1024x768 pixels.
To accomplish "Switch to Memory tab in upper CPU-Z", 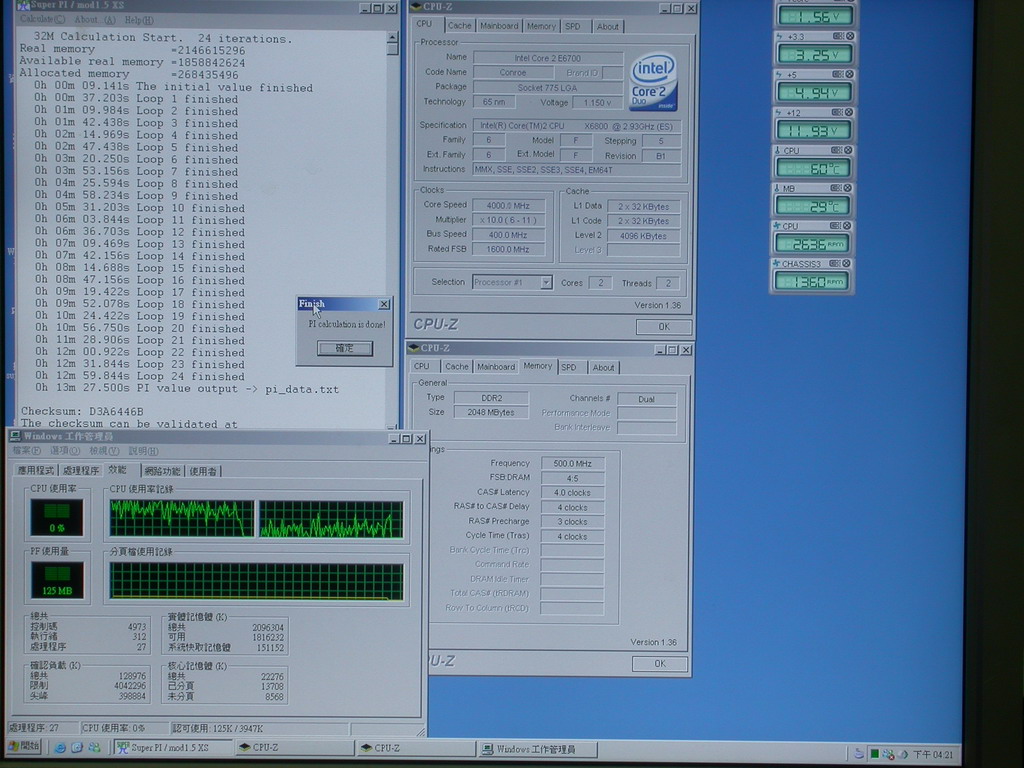I will pos(541,25).
